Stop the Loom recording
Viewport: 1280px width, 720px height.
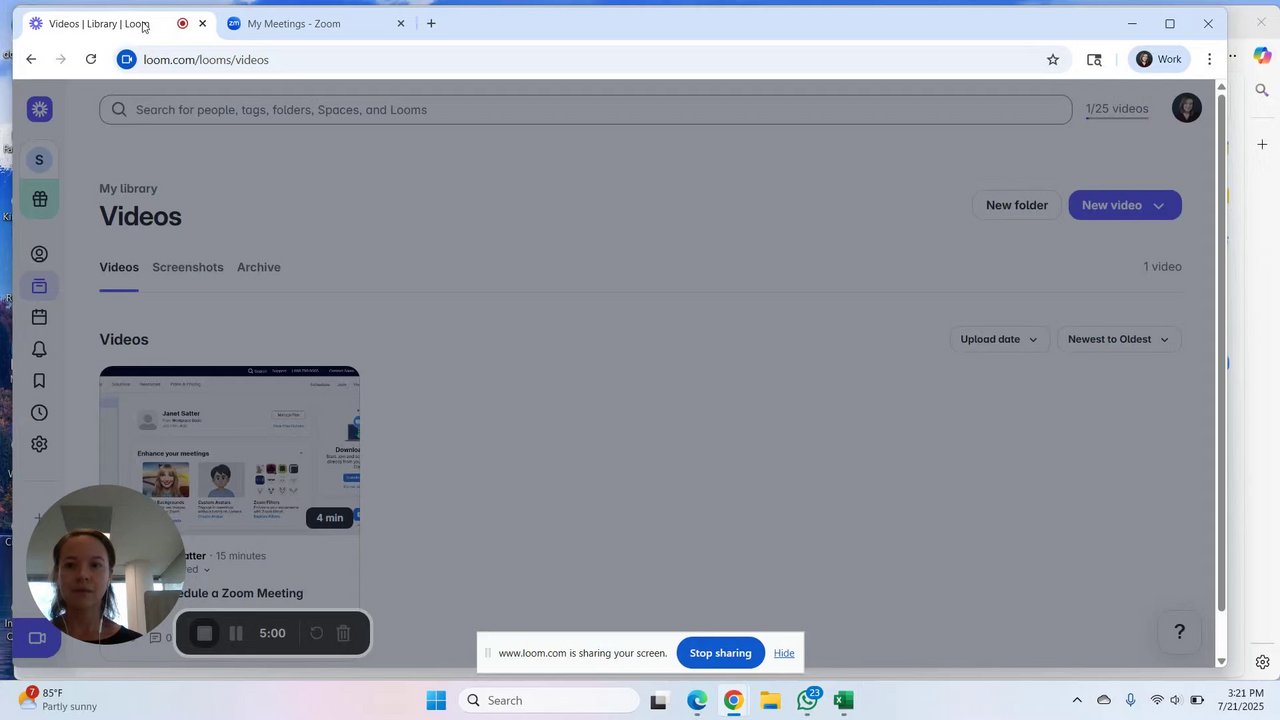click(204, 633)
